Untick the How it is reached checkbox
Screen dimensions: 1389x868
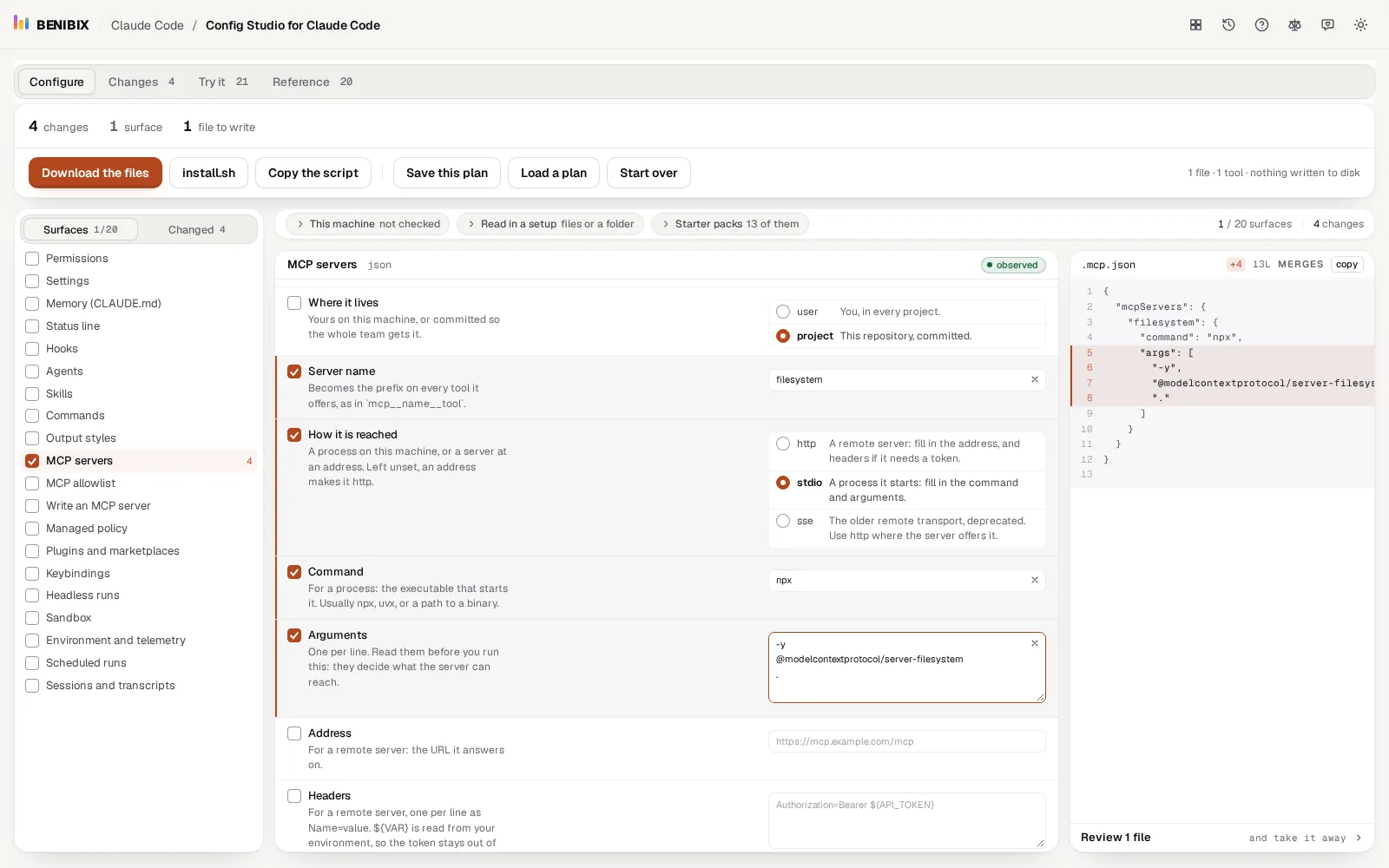(x=294, y=435)
